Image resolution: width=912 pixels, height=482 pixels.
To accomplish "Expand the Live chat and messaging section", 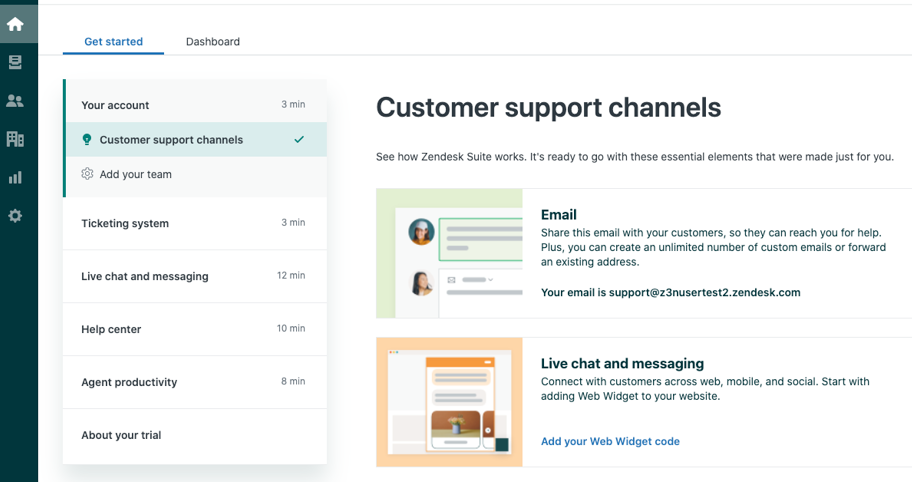I will pos(194,276).
